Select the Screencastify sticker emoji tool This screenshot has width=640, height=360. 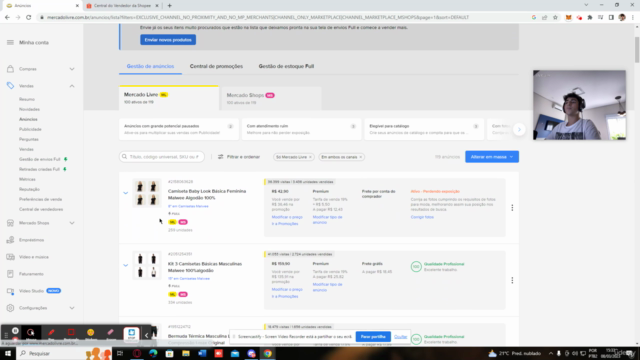click(91, 333)
